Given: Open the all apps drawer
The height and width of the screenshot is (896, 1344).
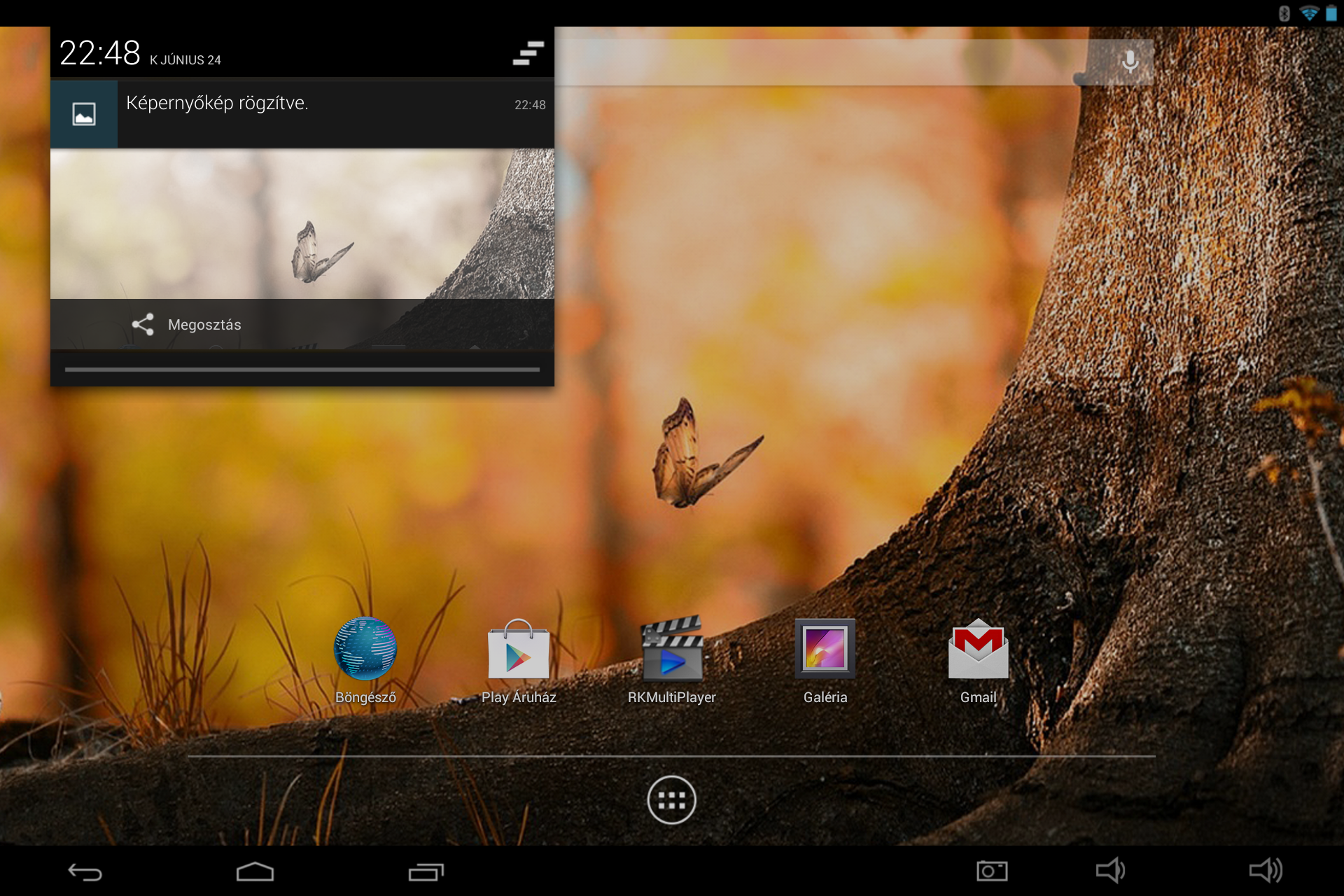Looking at the screenshot, I should click(x=671, y=800).
